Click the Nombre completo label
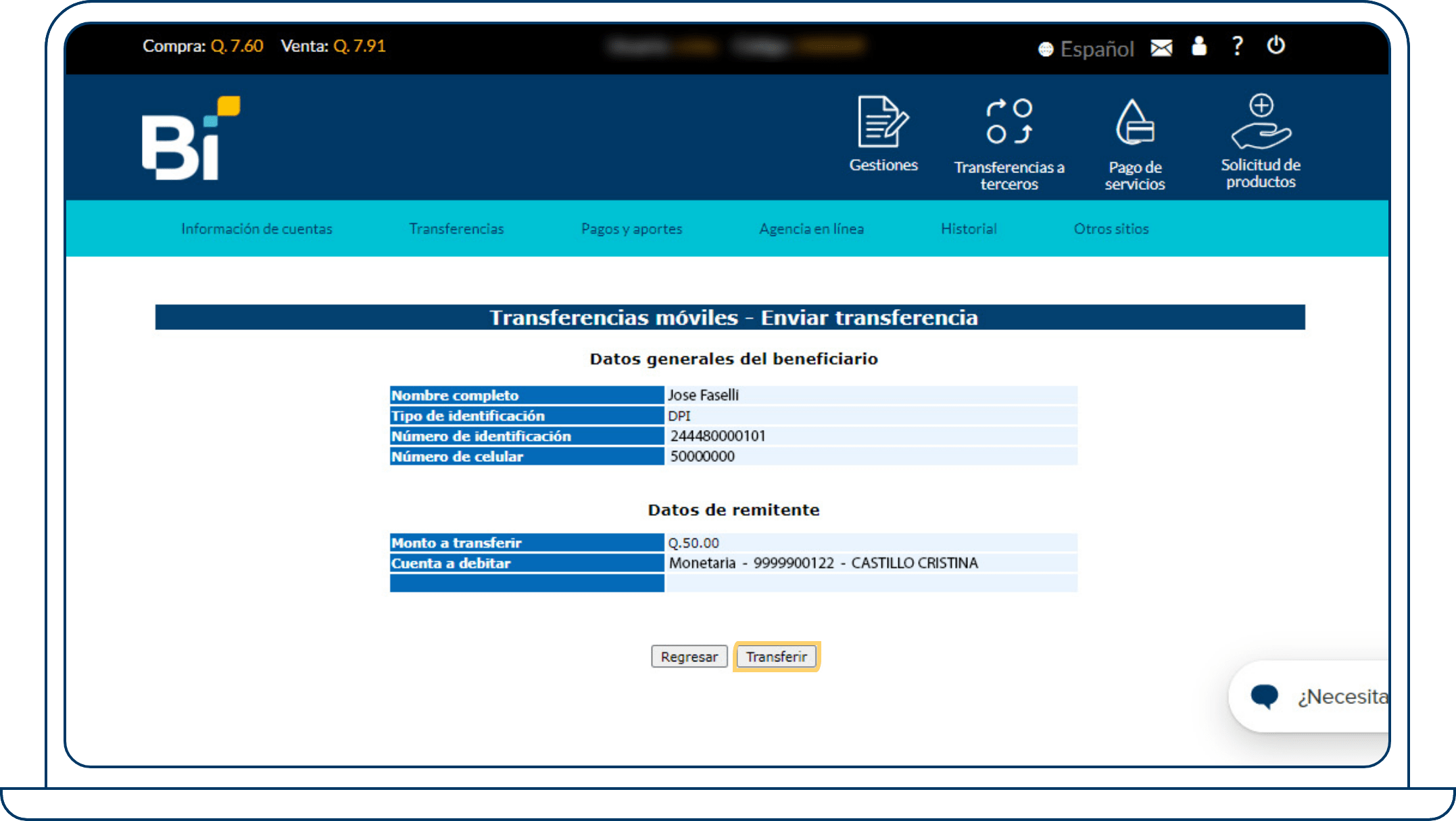 click(455, 396)
